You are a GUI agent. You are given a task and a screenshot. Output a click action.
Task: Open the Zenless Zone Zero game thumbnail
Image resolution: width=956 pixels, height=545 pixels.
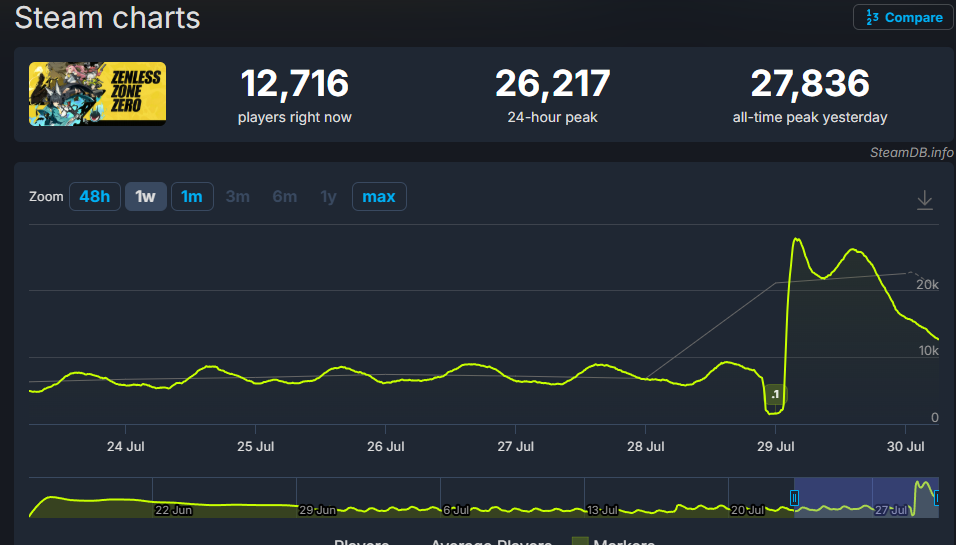coord(98,94)
